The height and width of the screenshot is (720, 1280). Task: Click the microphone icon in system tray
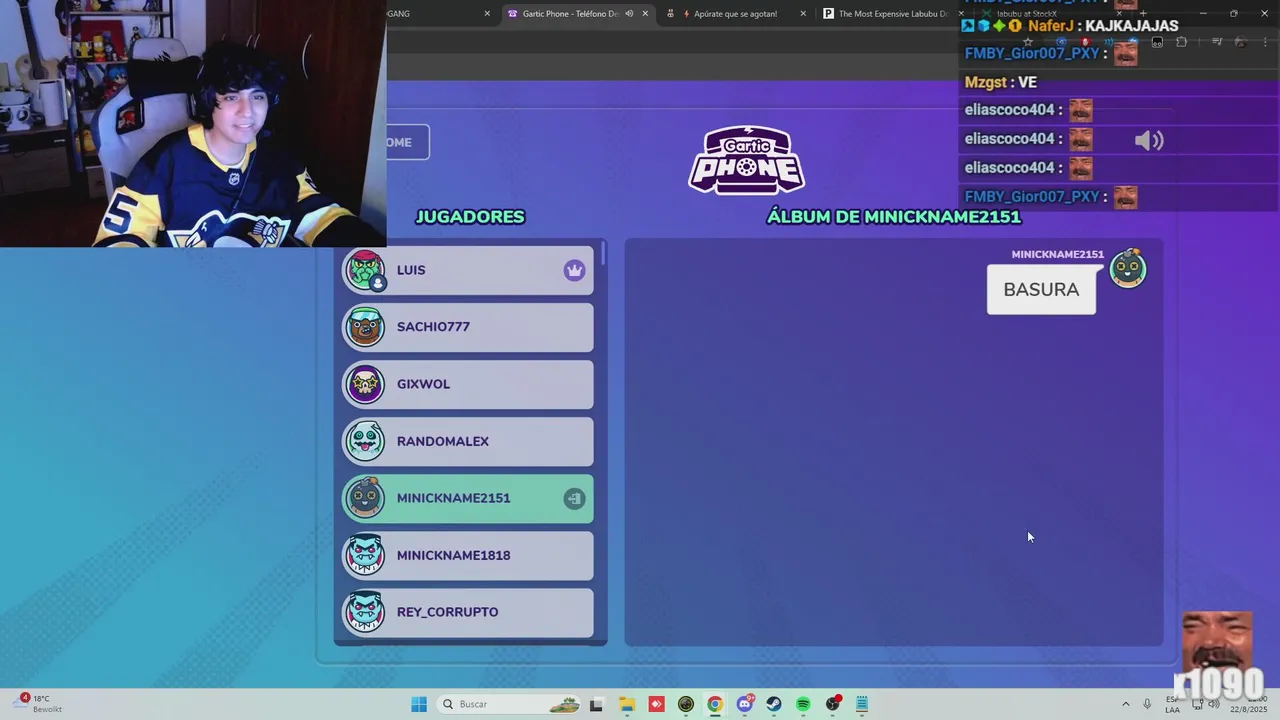(x=1147, y=704)
